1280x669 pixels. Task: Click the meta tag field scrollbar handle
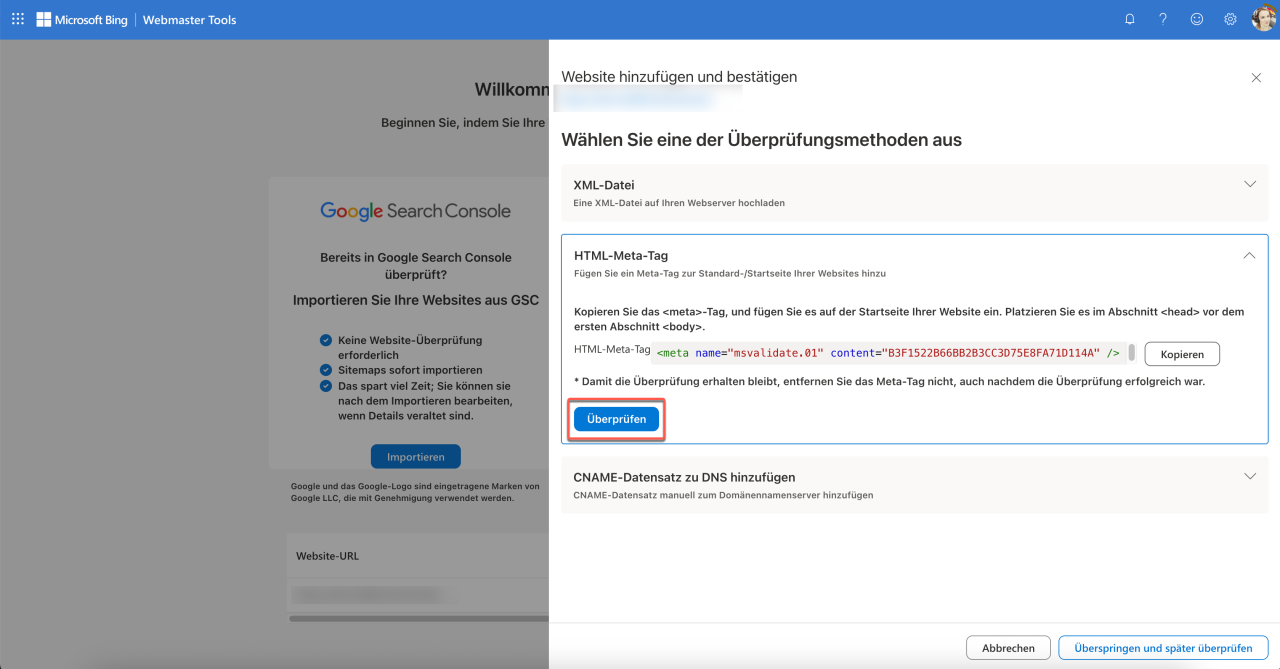click(x=1131, y=353)
